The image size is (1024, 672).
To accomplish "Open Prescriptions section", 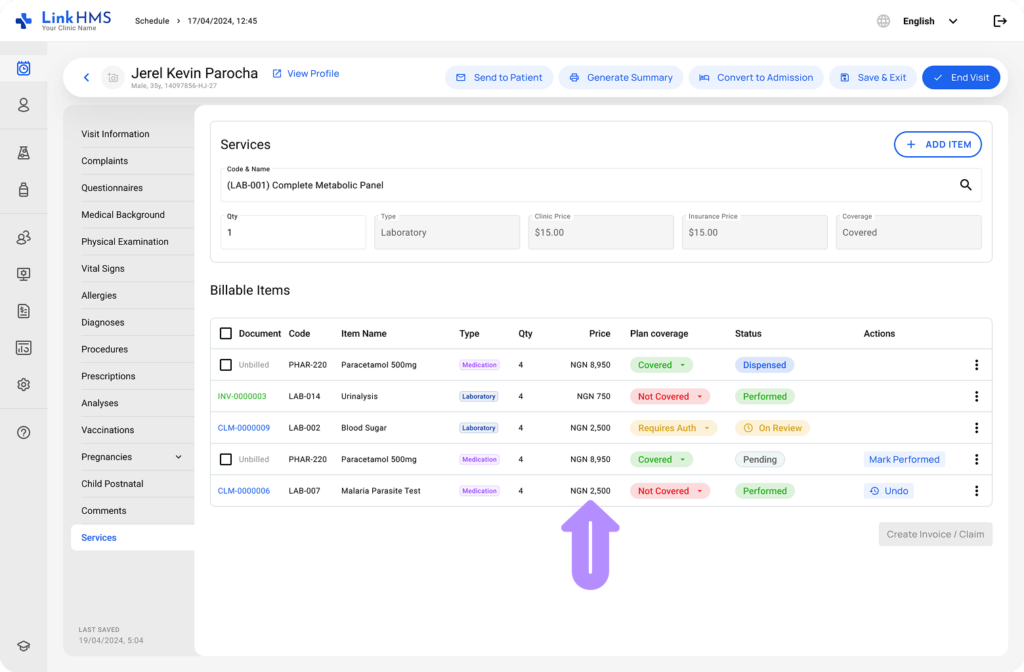I will click(108, 376).
